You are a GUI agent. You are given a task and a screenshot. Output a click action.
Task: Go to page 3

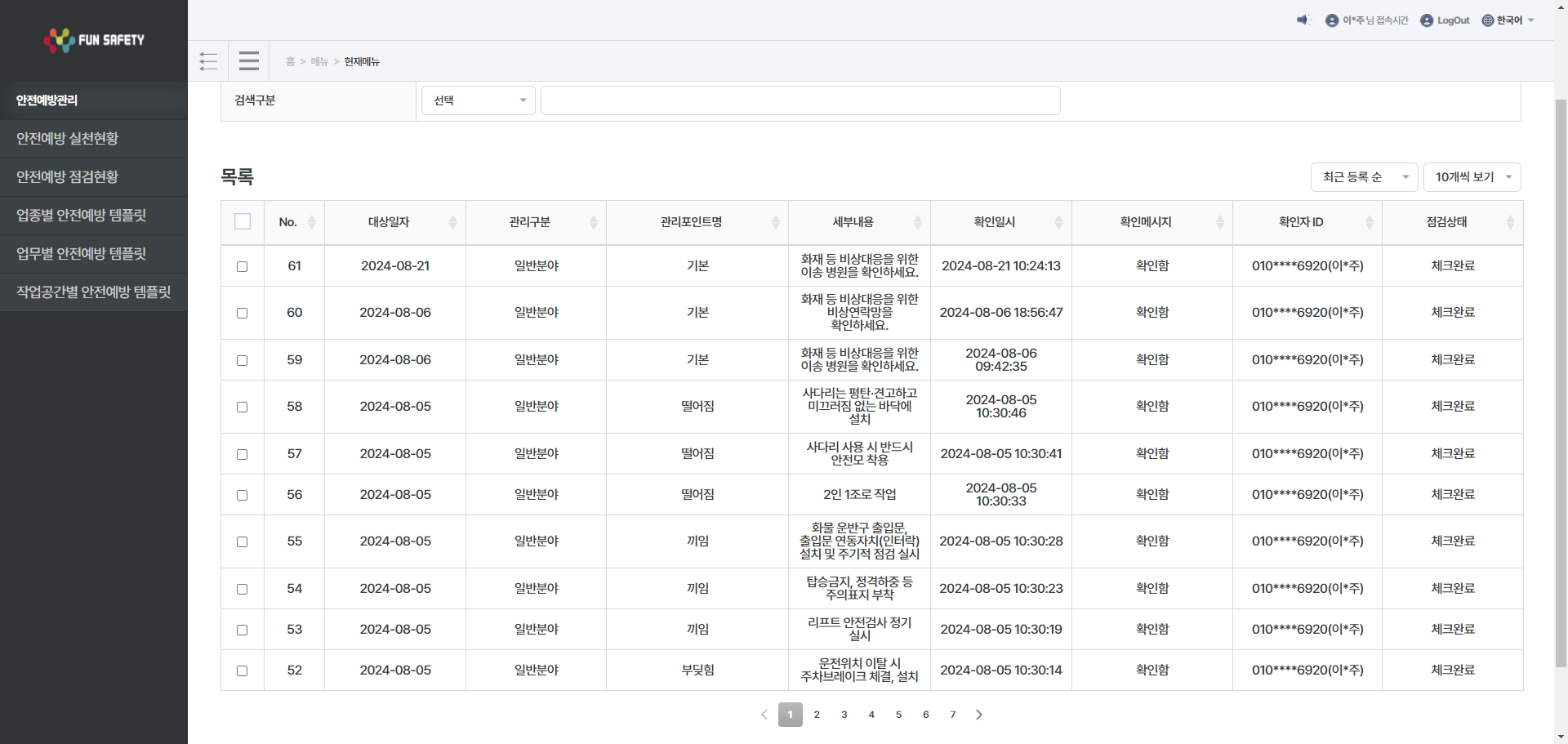[844, 715]
